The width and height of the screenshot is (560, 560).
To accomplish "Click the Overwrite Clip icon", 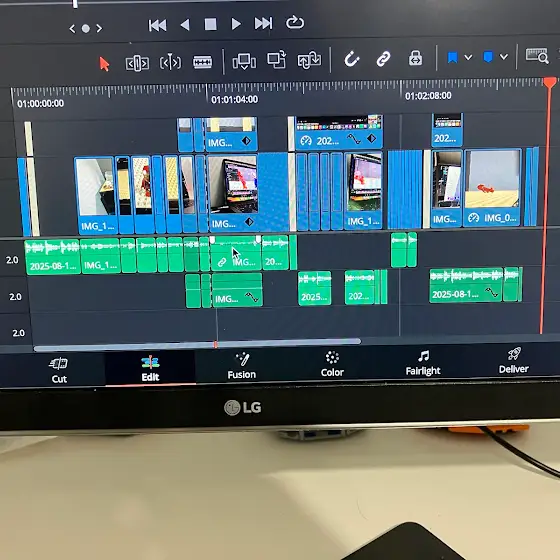I will tap(277, 59).
